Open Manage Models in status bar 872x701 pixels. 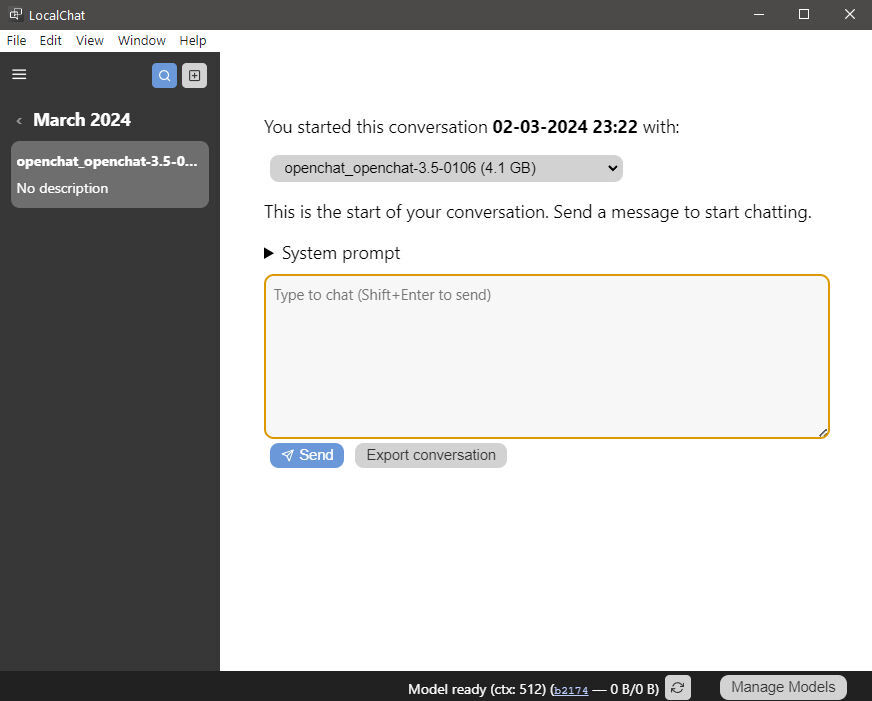coord(783,687)
